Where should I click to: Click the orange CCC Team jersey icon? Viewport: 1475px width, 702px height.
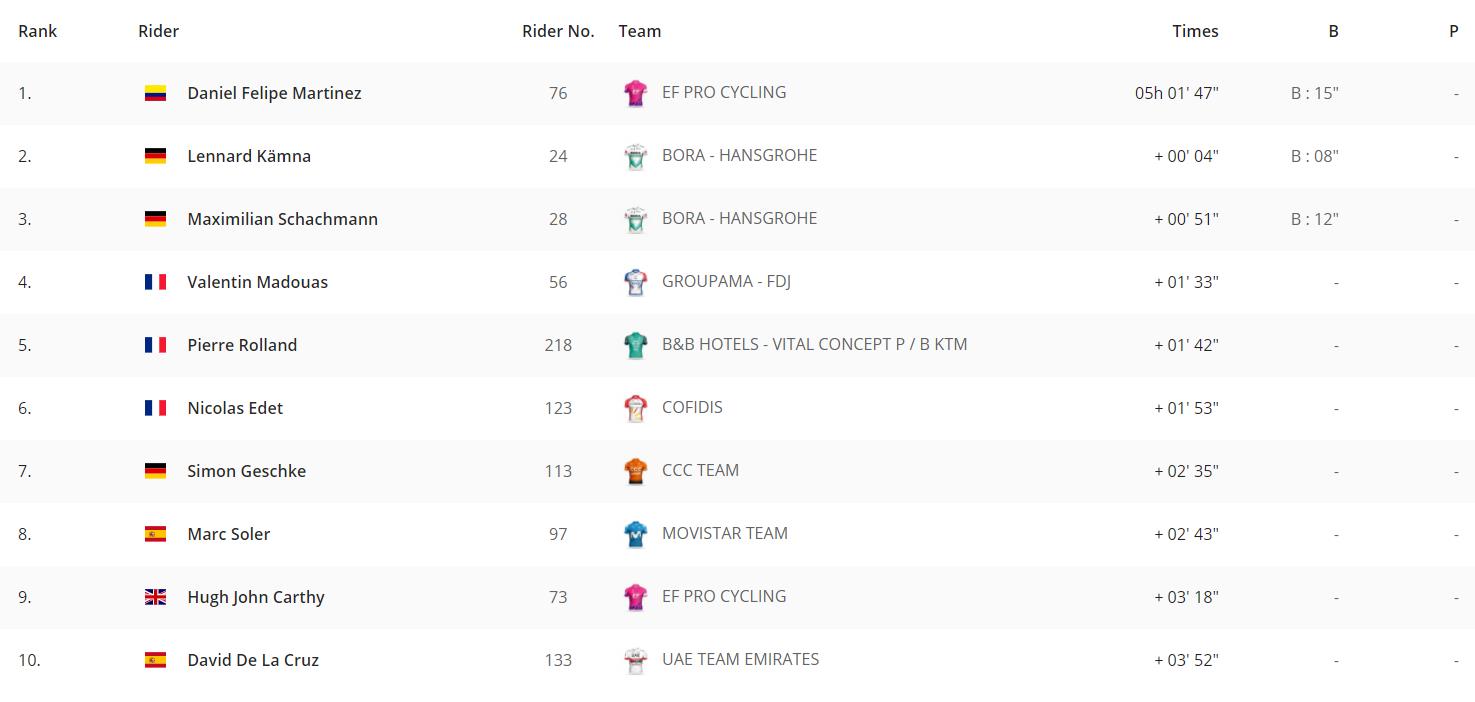(635, 471)
